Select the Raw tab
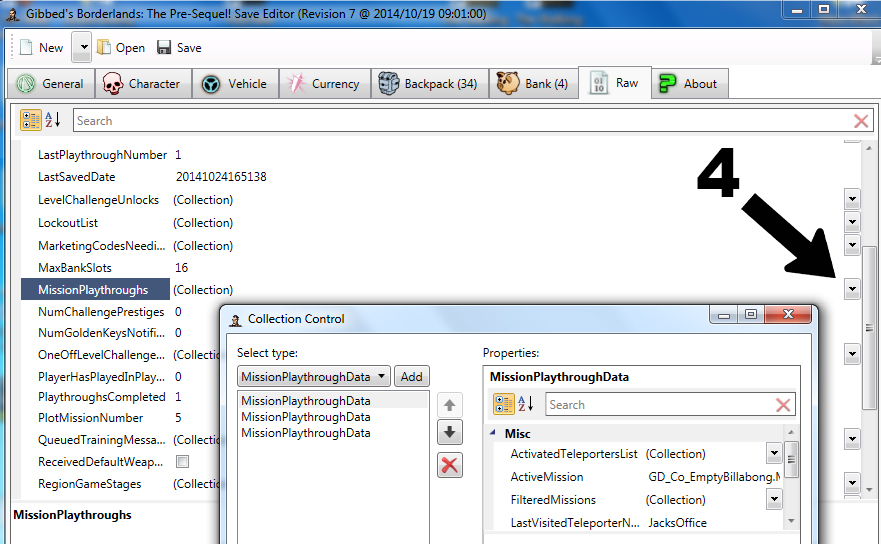The width and height of the screenshot is (881, 544). click(615, 83)
